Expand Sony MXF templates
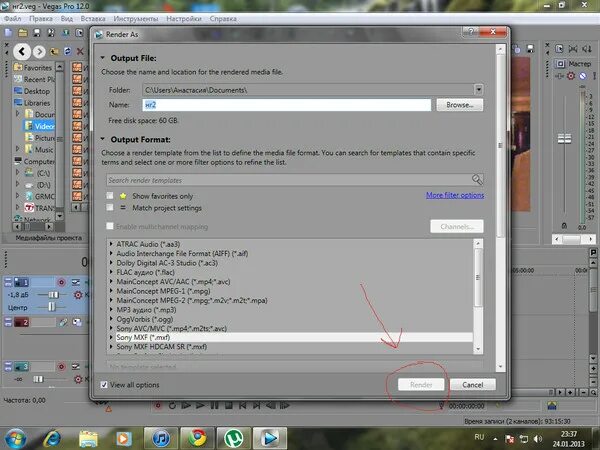Screen dimensions: 600x450 111,337
